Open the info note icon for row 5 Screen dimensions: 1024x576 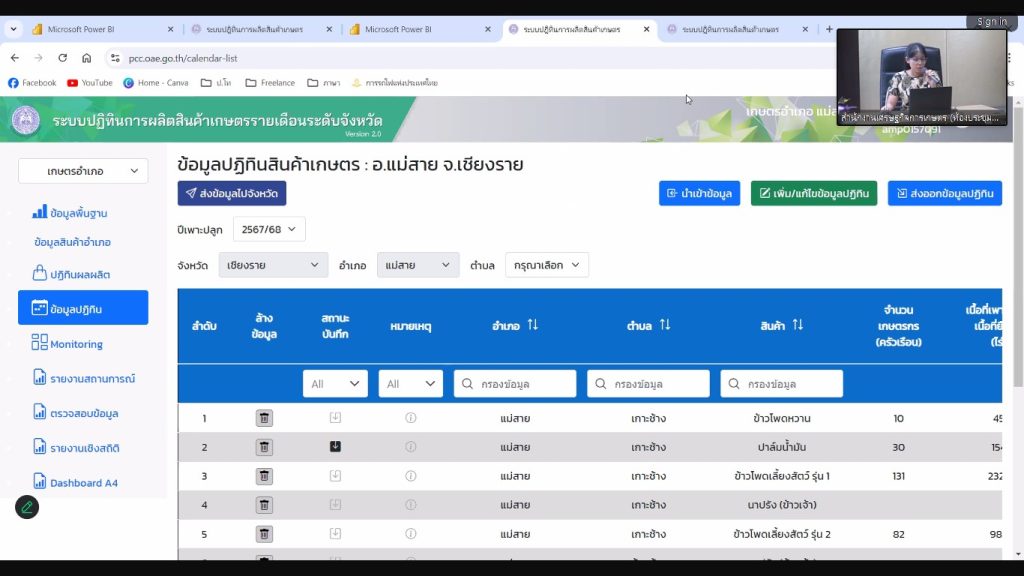[411, 534]
